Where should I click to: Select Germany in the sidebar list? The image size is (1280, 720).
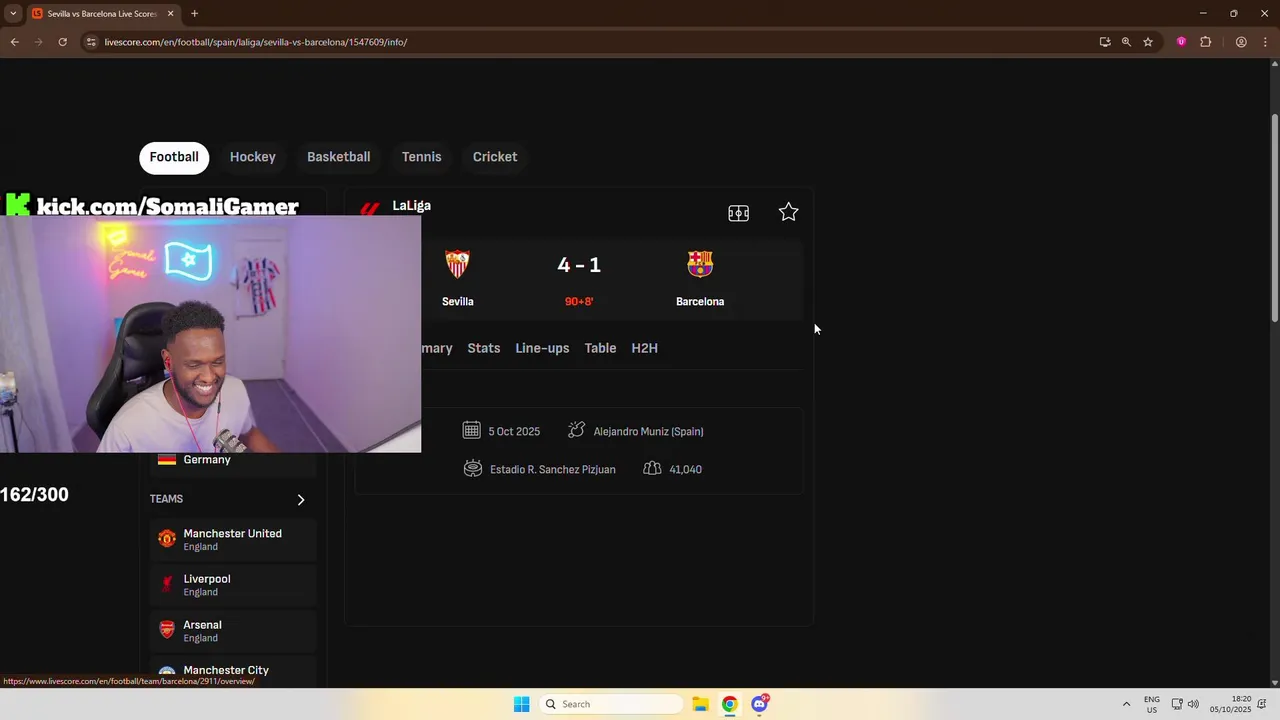[233, 460]
